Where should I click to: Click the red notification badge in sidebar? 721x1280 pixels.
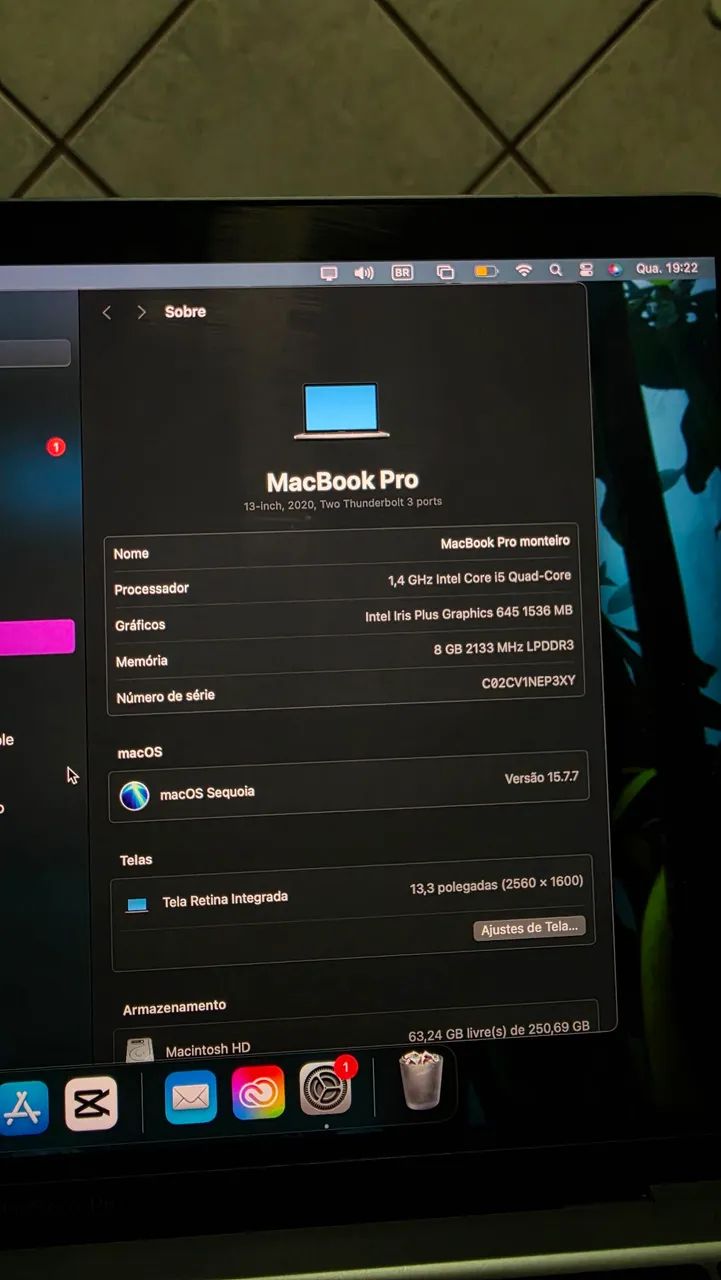point(56,447)
